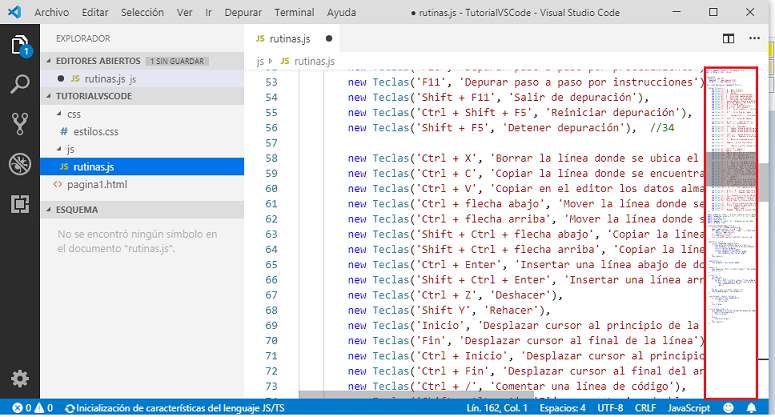Click line number 67 in the gutter
The image size is (775, 417).
click(271, 295)
